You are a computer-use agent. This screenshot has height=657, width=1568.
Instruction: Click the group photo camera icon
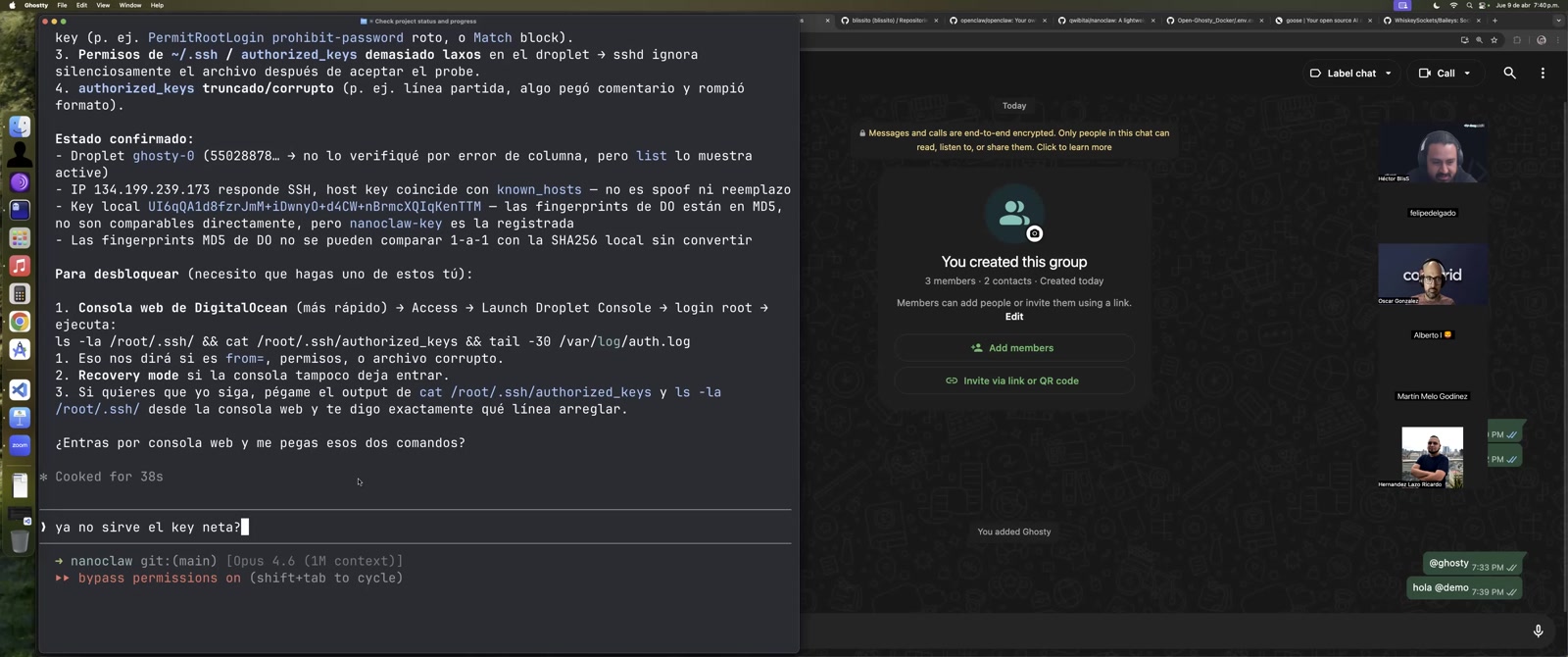pyautogui.click(x=1034, y=234)
